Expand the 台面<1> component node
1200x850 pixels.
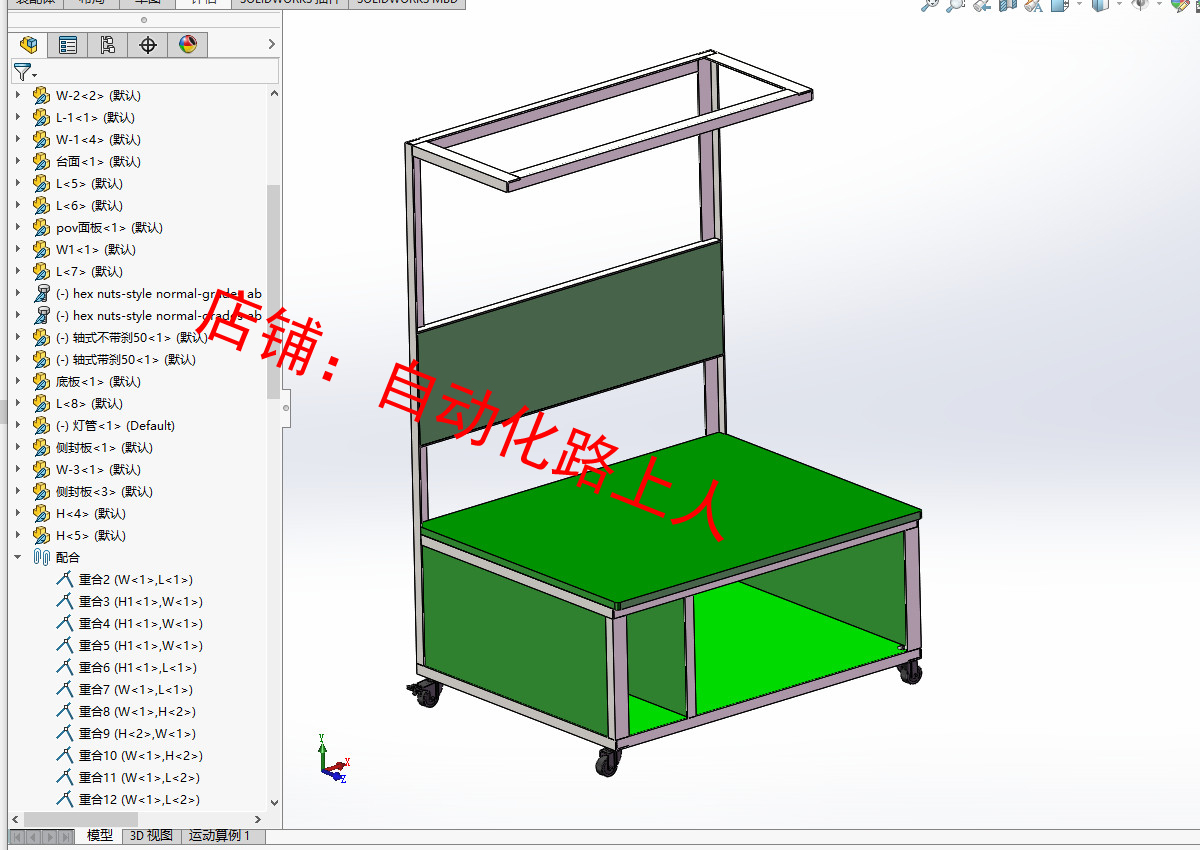[17, 162]
